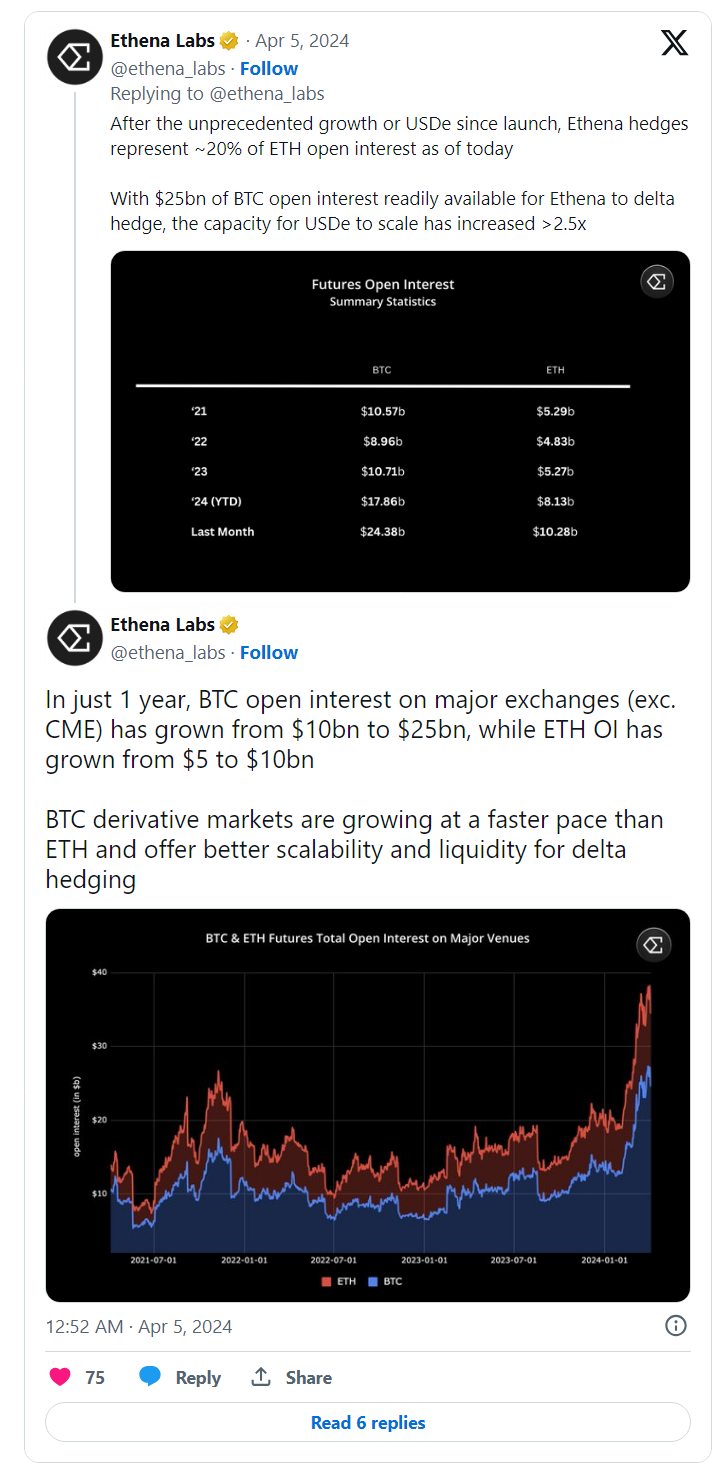Click the X logo in the top corner
This screenshot has width=720, height=1475.
pyautogui.click(x=675, y=43)
